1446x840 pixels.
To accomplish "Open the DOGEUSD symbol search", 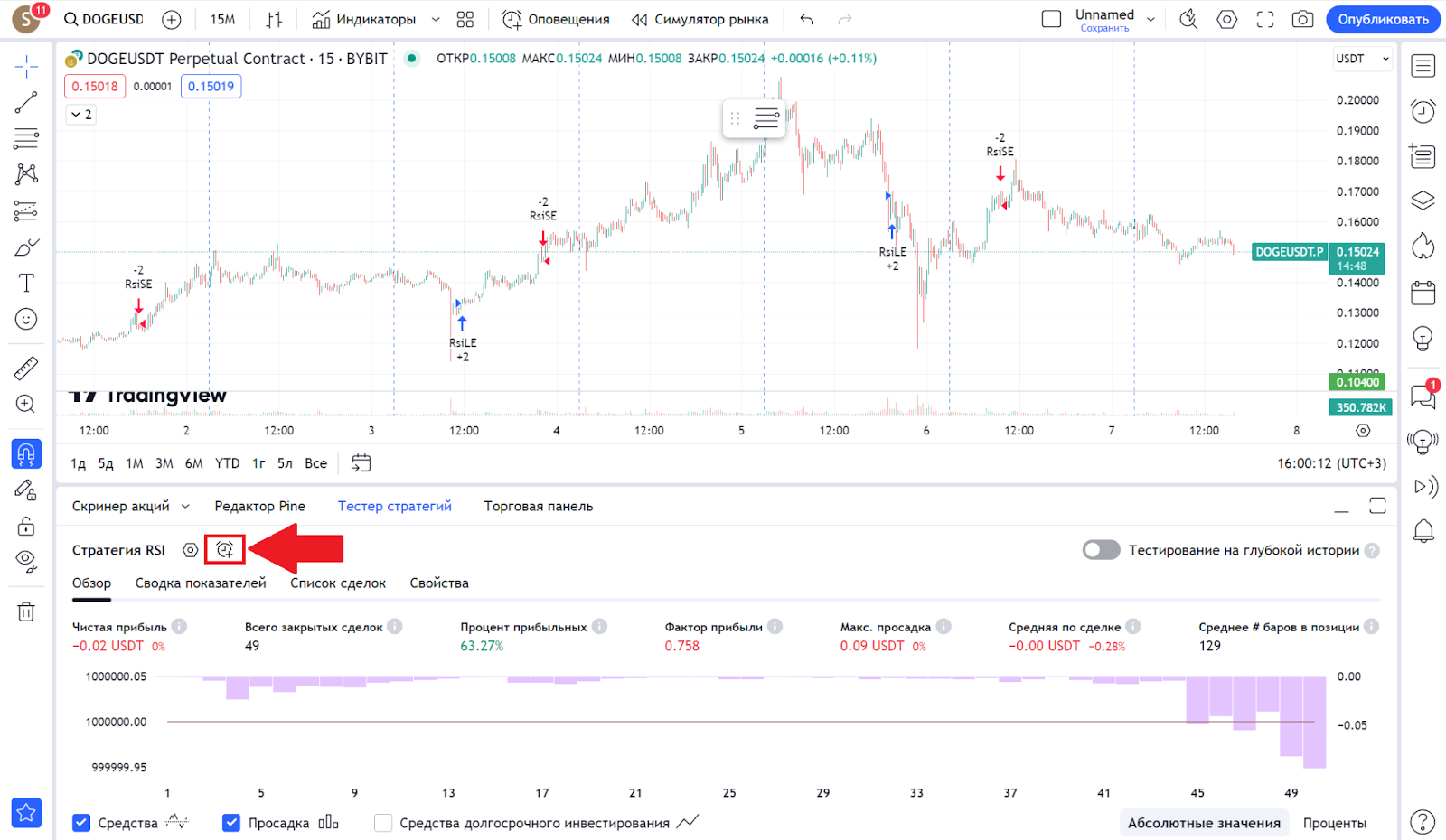I will pyautogui.click(x=104, y=19).
